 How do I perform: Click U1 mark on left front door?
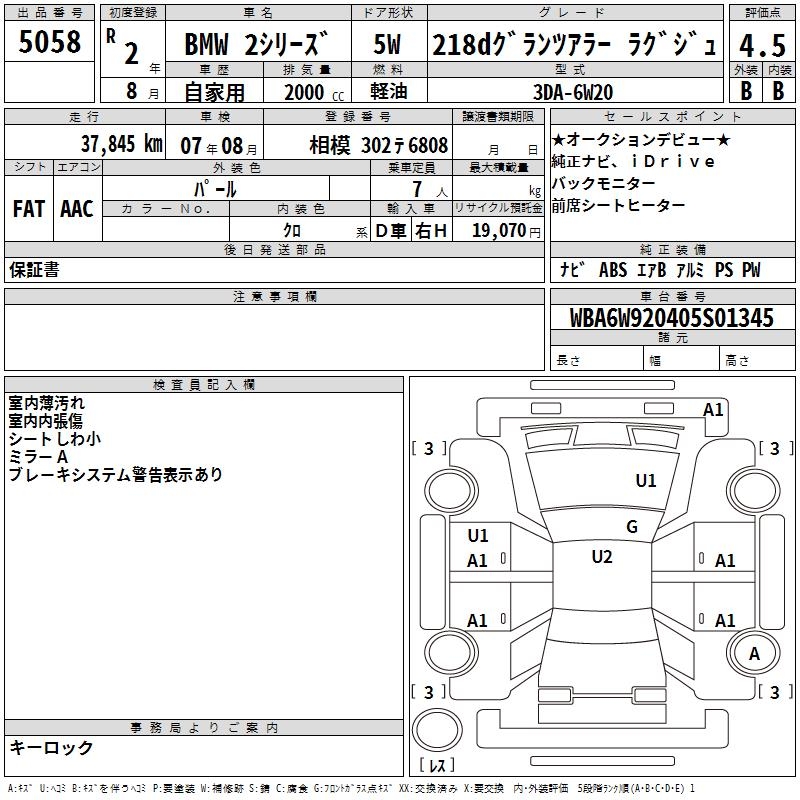pyautogui.click(x=478, y=536)
